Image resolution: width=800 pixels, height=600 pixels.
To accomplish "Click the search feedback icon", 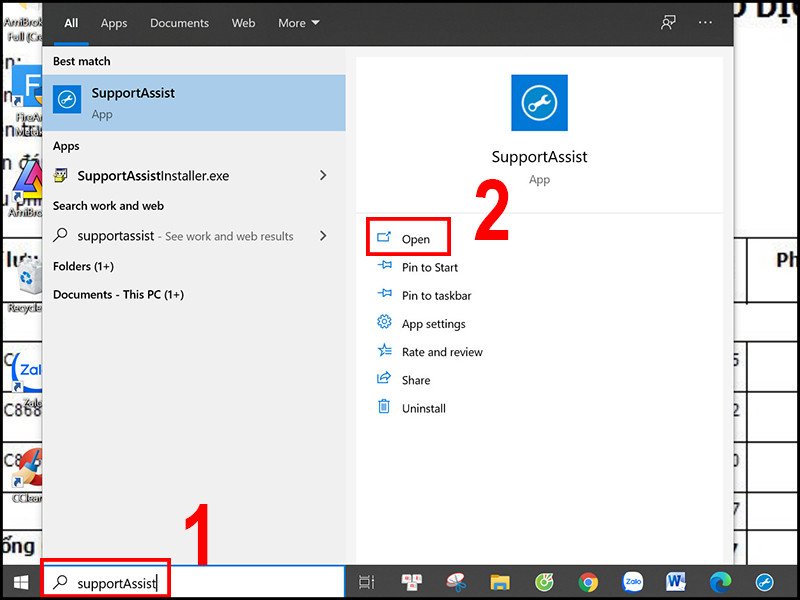I will 668,23.
